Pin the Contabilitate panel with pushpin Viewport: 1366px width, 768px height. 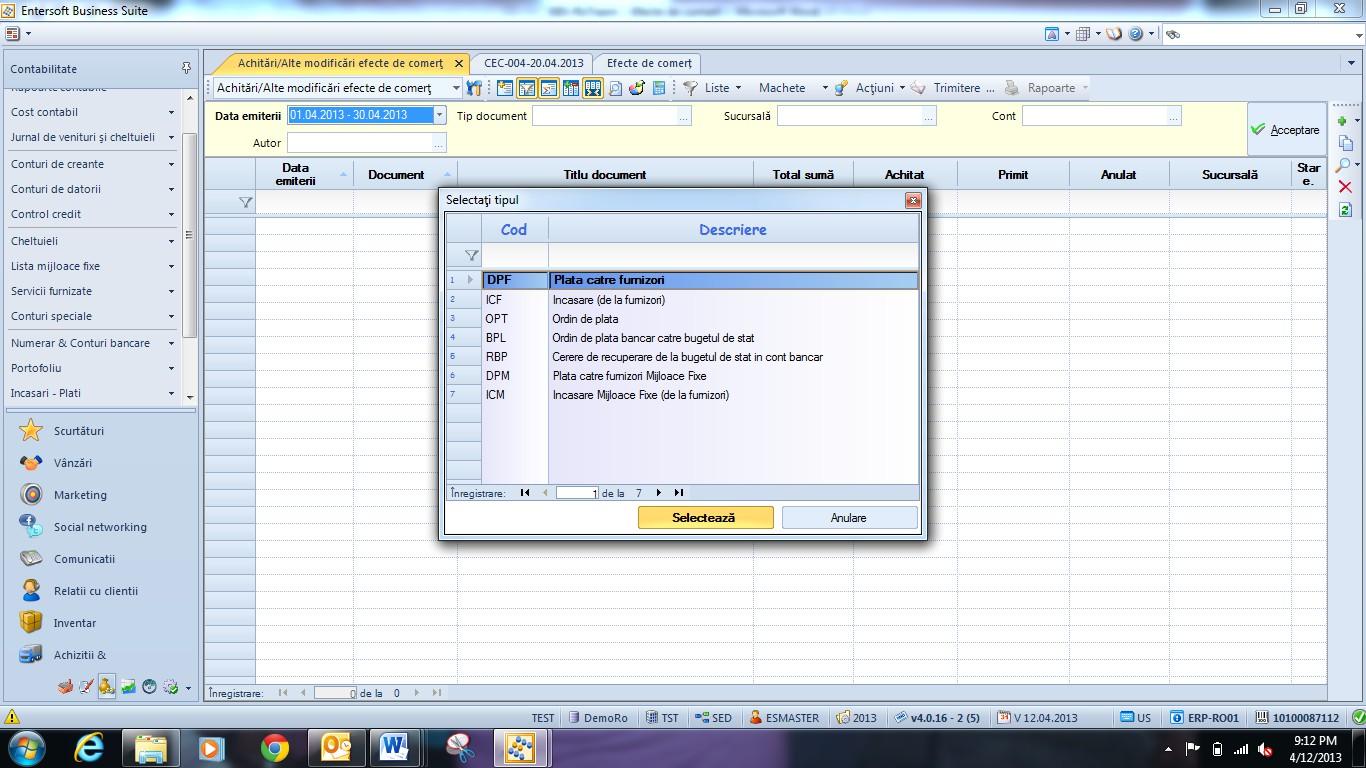point(186,68)
